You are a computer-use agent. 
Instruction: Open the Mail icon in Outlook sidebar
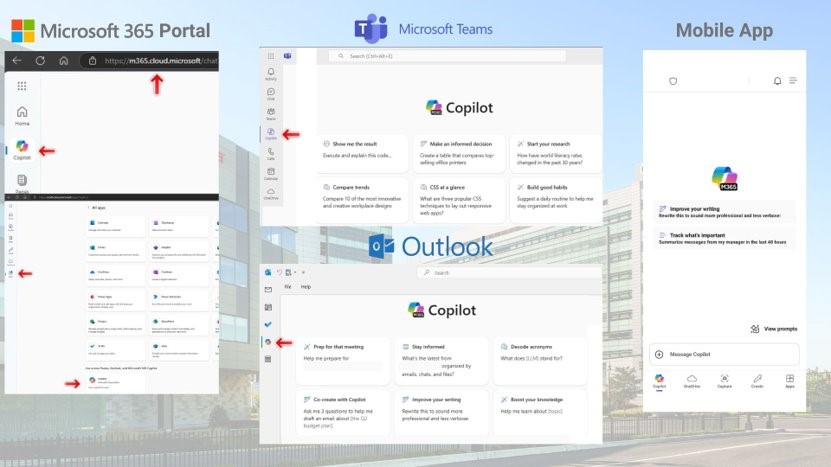coord(268,289)
